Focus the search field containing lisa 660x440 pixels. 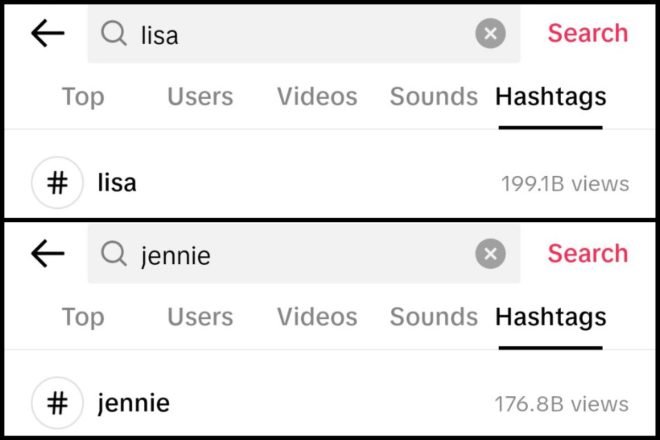pos(304,33)
